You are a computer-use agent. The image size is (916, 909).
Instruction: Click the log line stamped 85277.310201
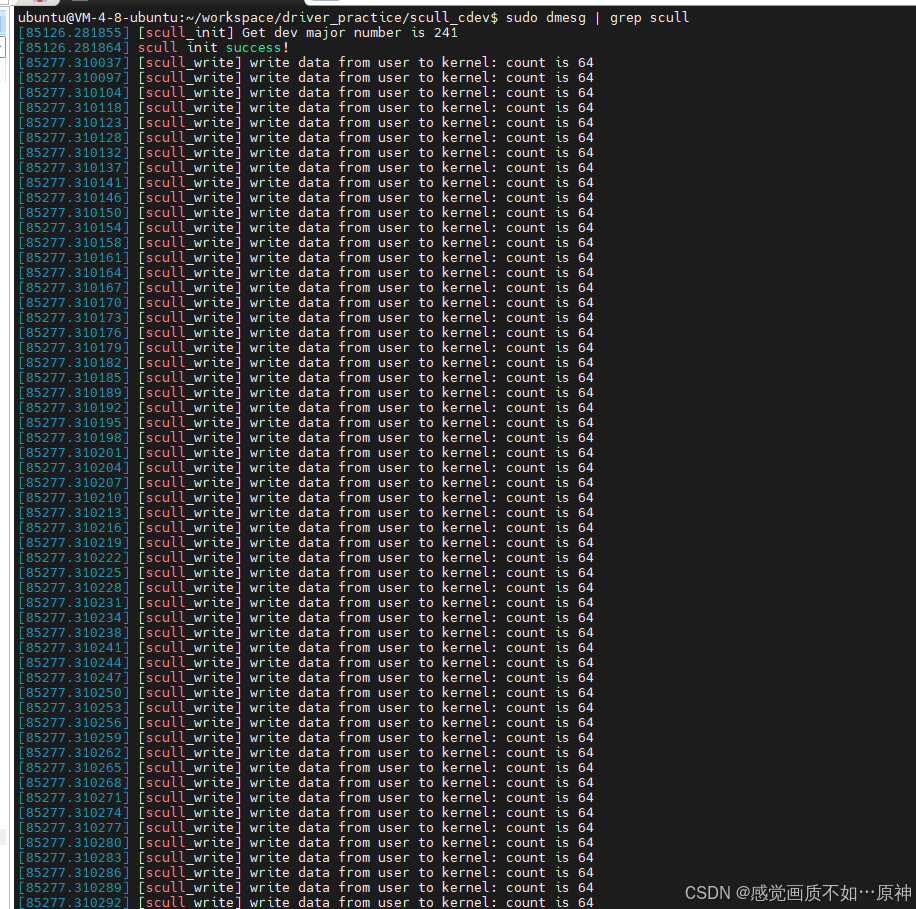(x=306, y=453)
